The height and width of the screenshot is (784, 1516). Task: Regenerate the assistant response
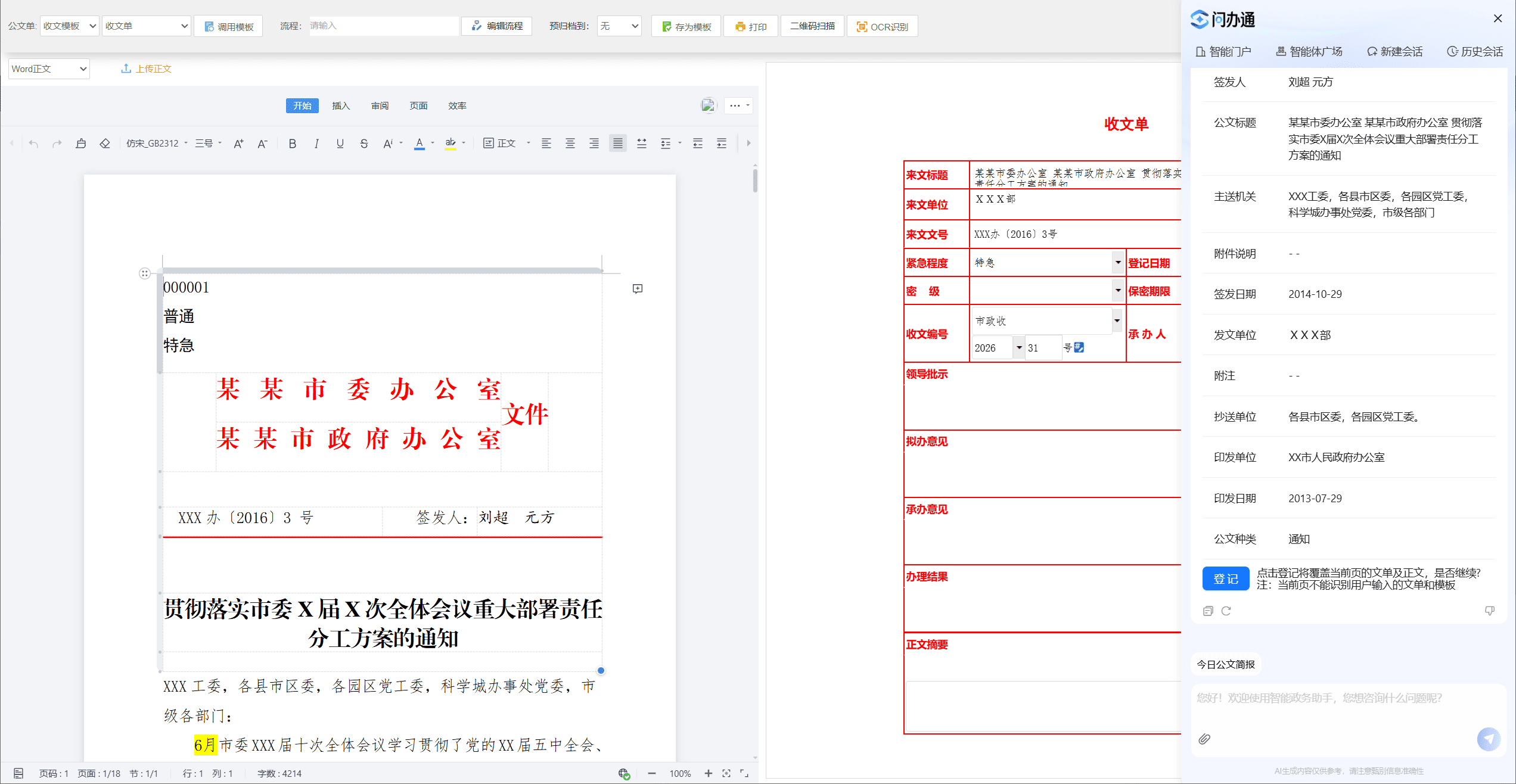point(1226,611)
